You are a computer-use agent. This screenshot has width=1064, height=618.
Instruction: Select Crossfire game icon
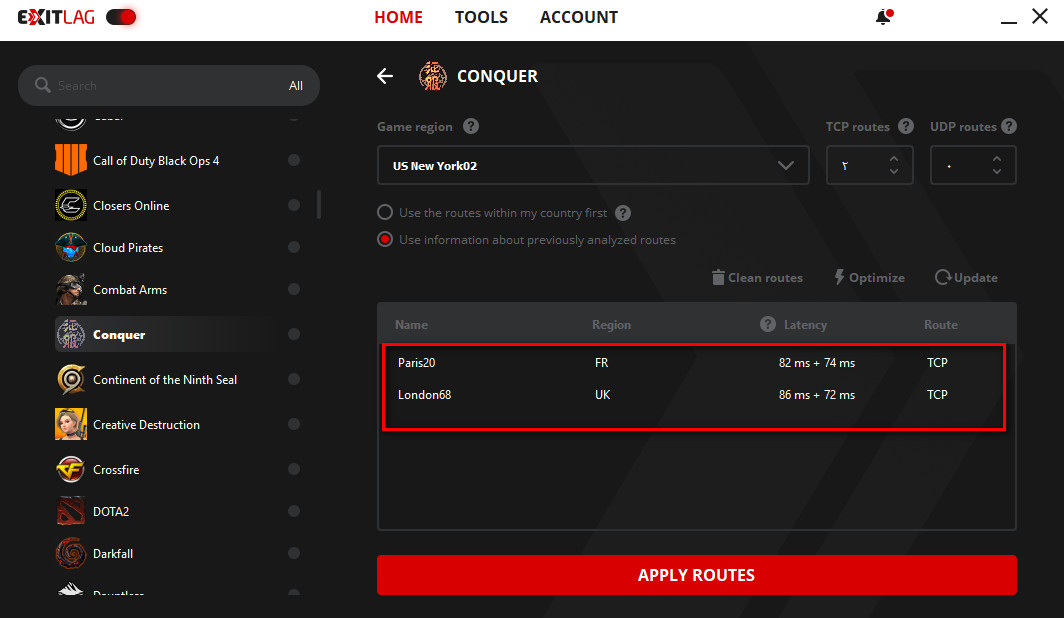[71, 469]
